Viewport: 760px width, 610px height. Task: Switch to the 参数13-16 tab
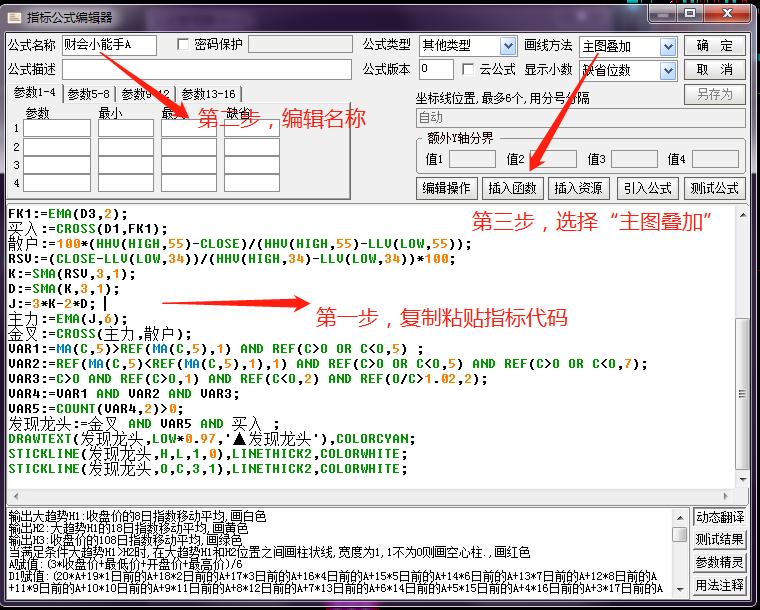(x=208, y=94)
